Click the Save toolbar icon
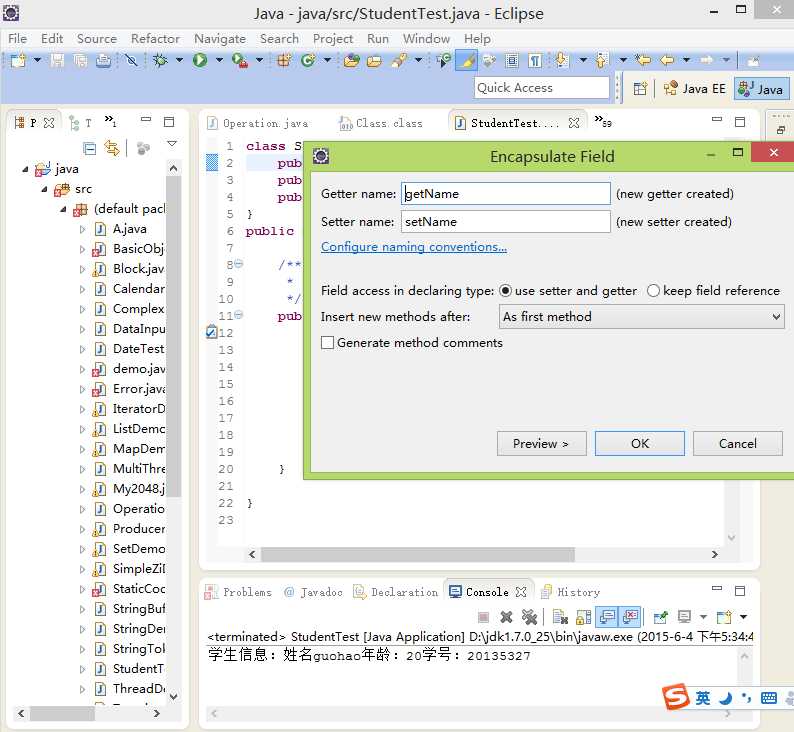794x732 pixels. [x=57, y=61]
